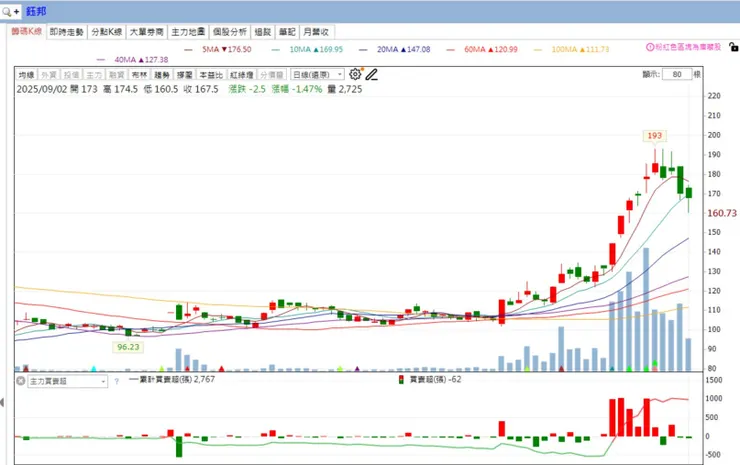Click the 10MA legend color line
Viewport: 740px width, 465px height.
[276, 50]
